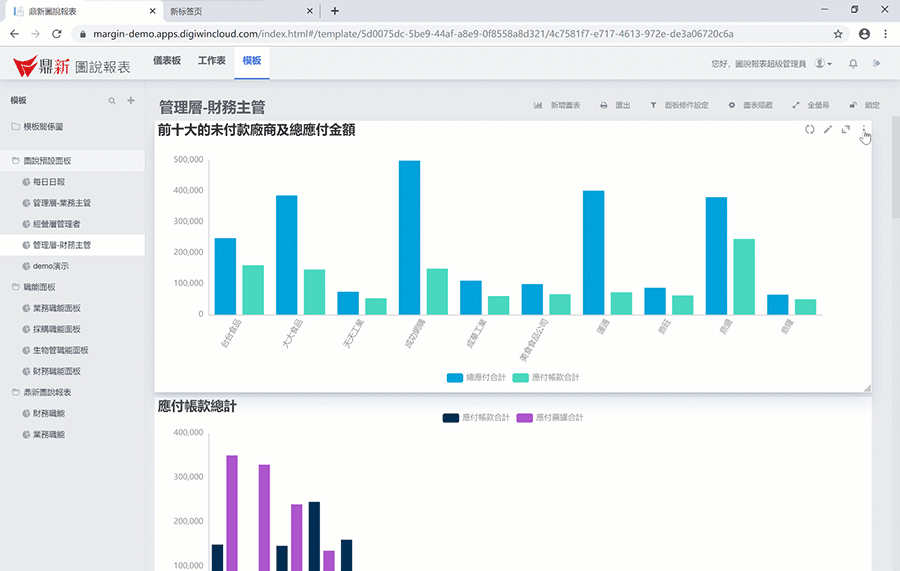Click the plus icon to add a template
900x571 pixels.
(x=131, y=101)
